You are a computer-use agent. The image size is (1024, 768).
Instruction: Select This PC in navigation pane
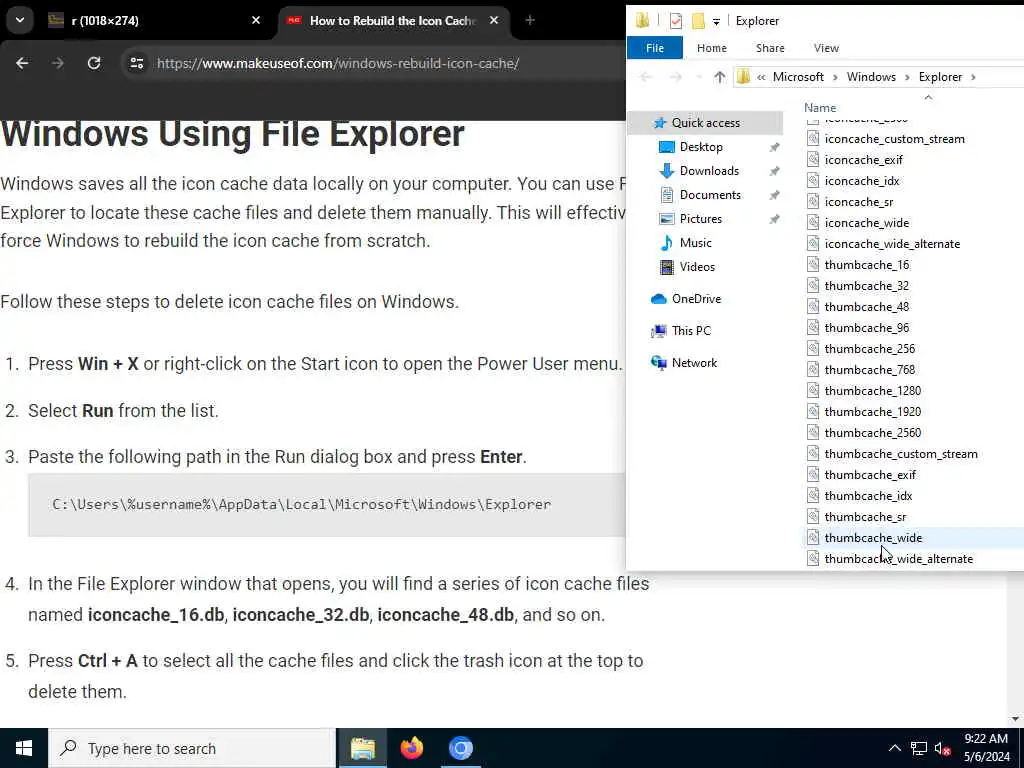(691, 330)
